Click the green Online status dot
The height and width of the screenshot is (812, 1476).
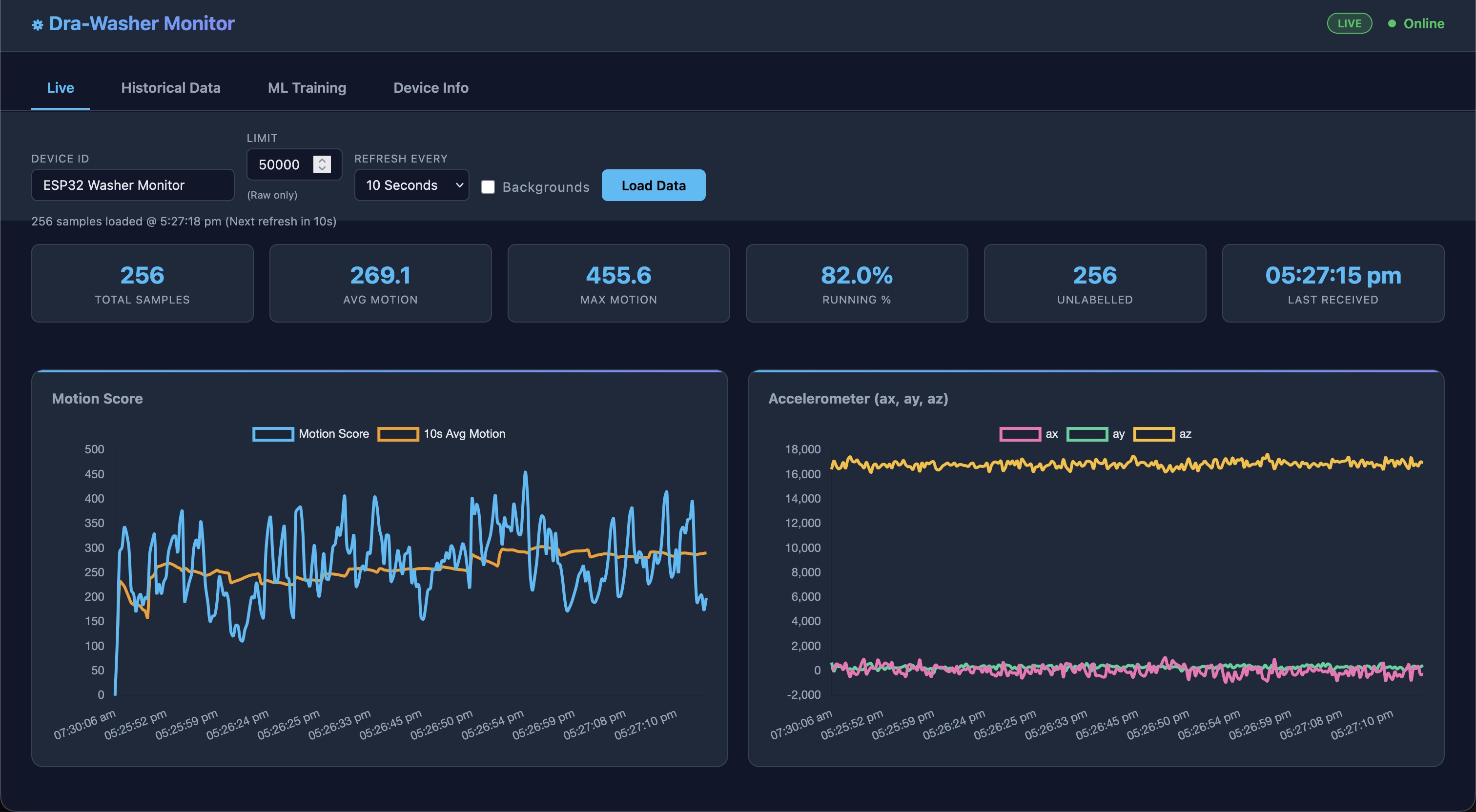click(x=1391, y=23)
